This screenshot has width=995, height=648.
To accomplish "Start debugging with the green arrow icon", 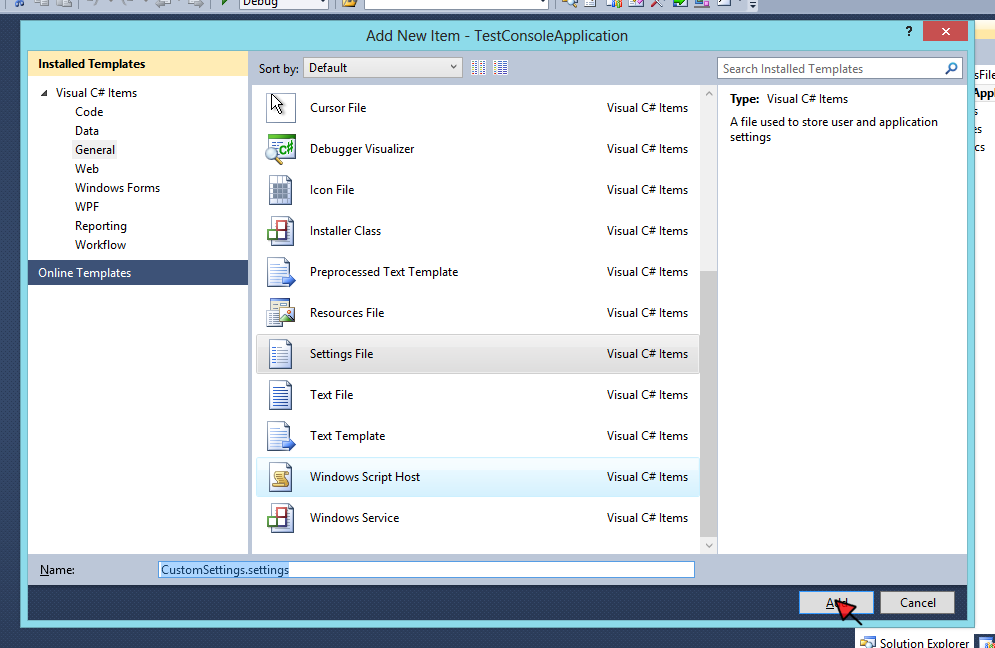I will coord(225,5).
